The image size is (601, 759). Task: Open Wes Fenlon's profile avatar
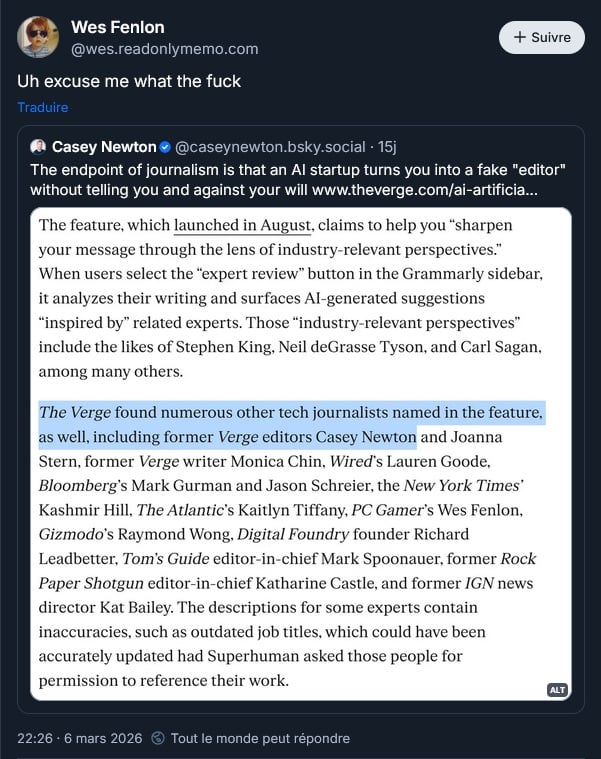click(38, 37)
